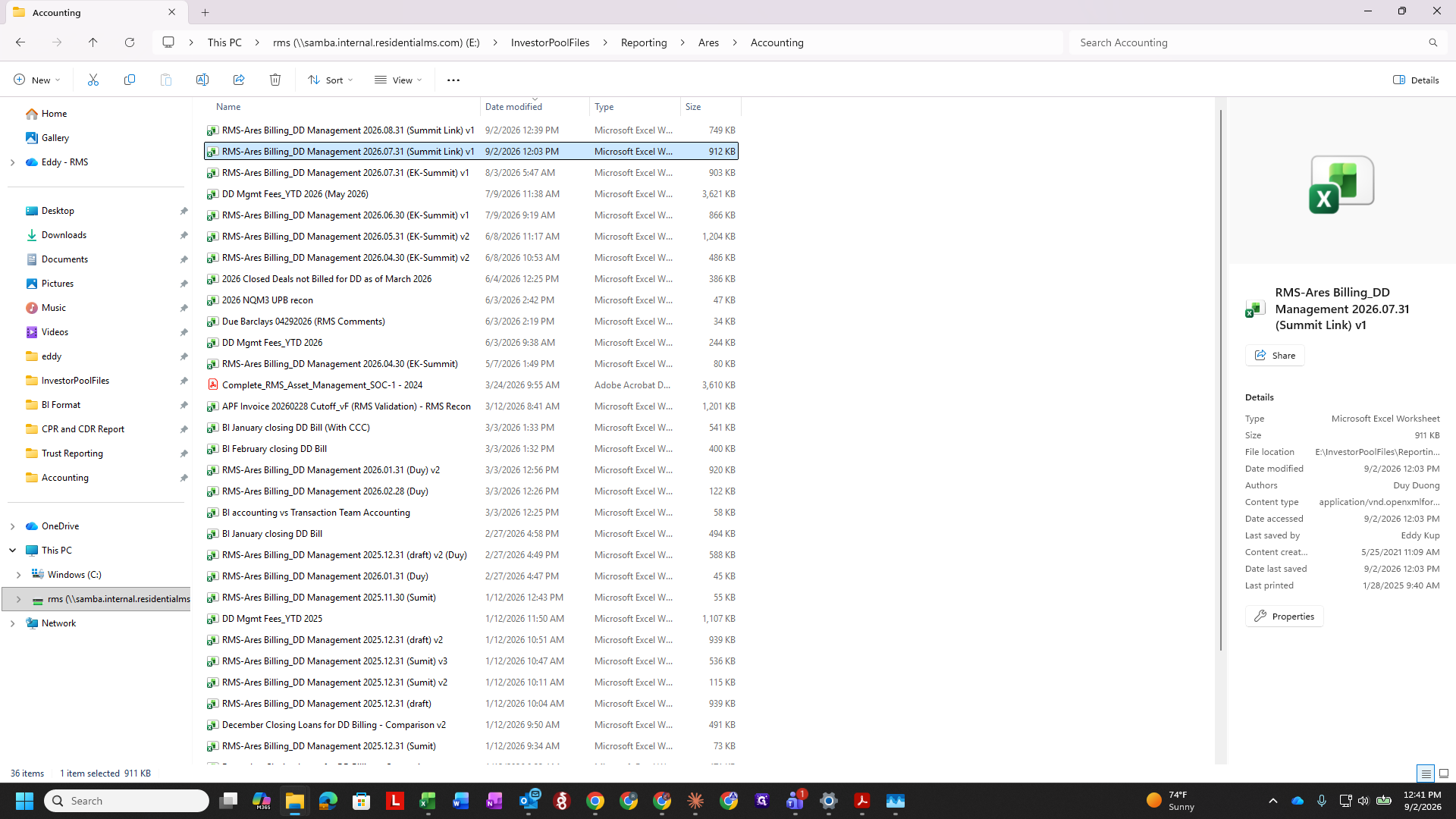Screen dimensions: 1456x819
Task: Open the New dropdown menu
Action: [x=36, y=80]
